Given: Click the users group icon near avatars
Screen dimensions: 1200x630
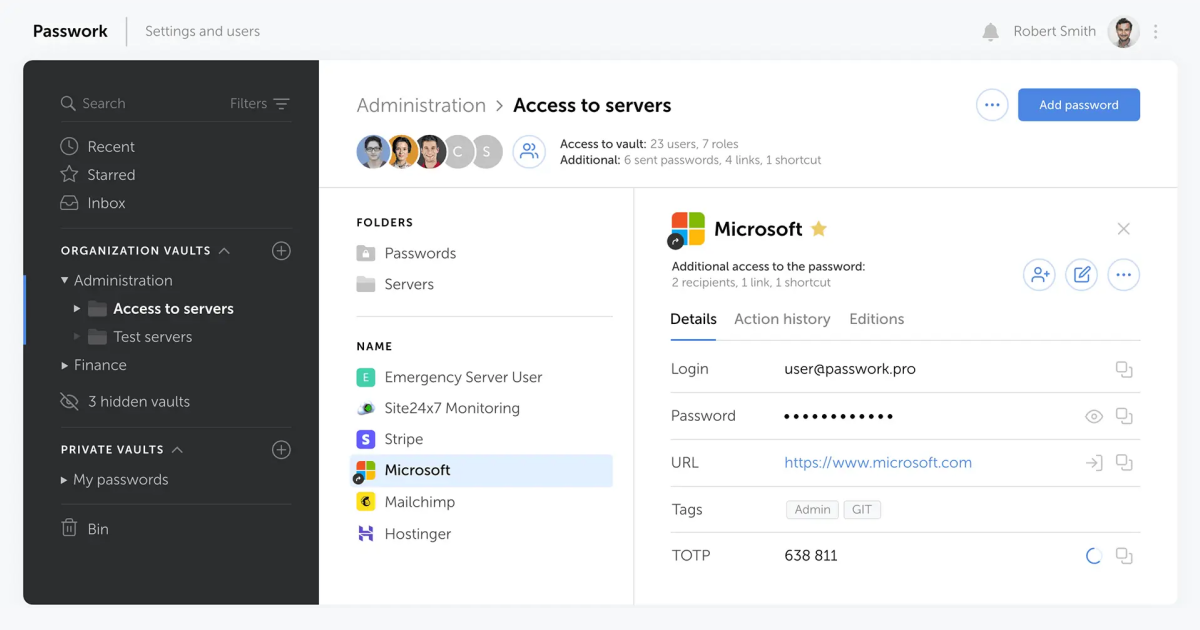Looking at the screenshot, I should coord(529,151).
